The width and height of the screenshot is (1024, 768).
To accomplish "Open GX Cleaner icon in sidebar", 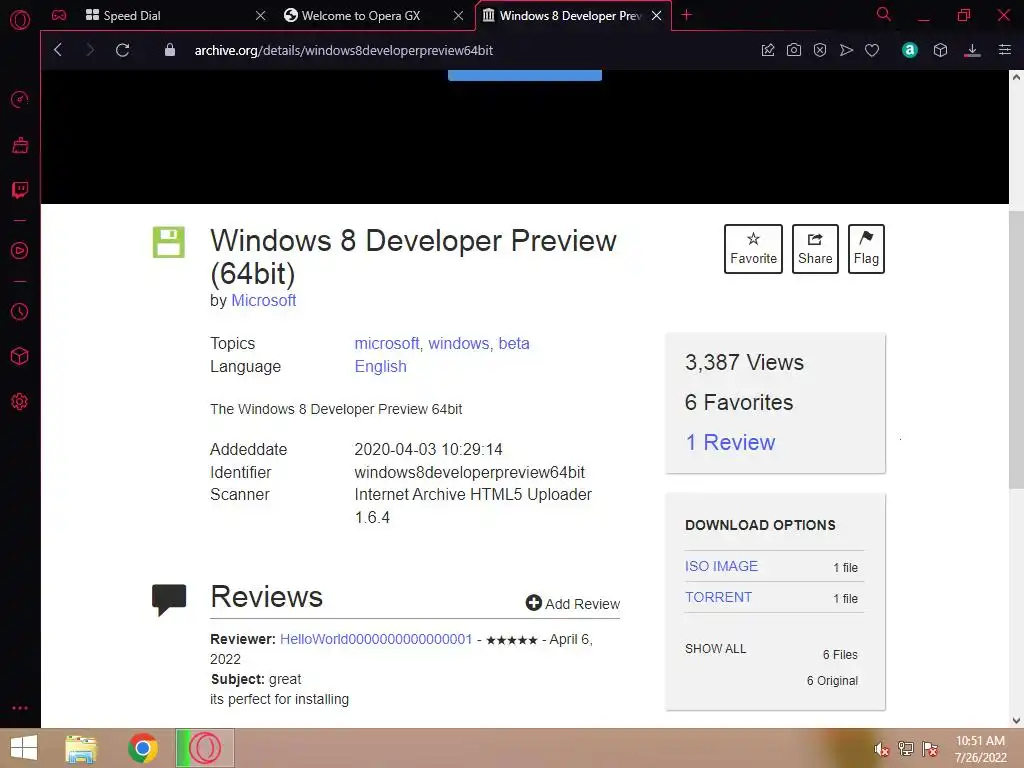I will click(x=20, y=145).
